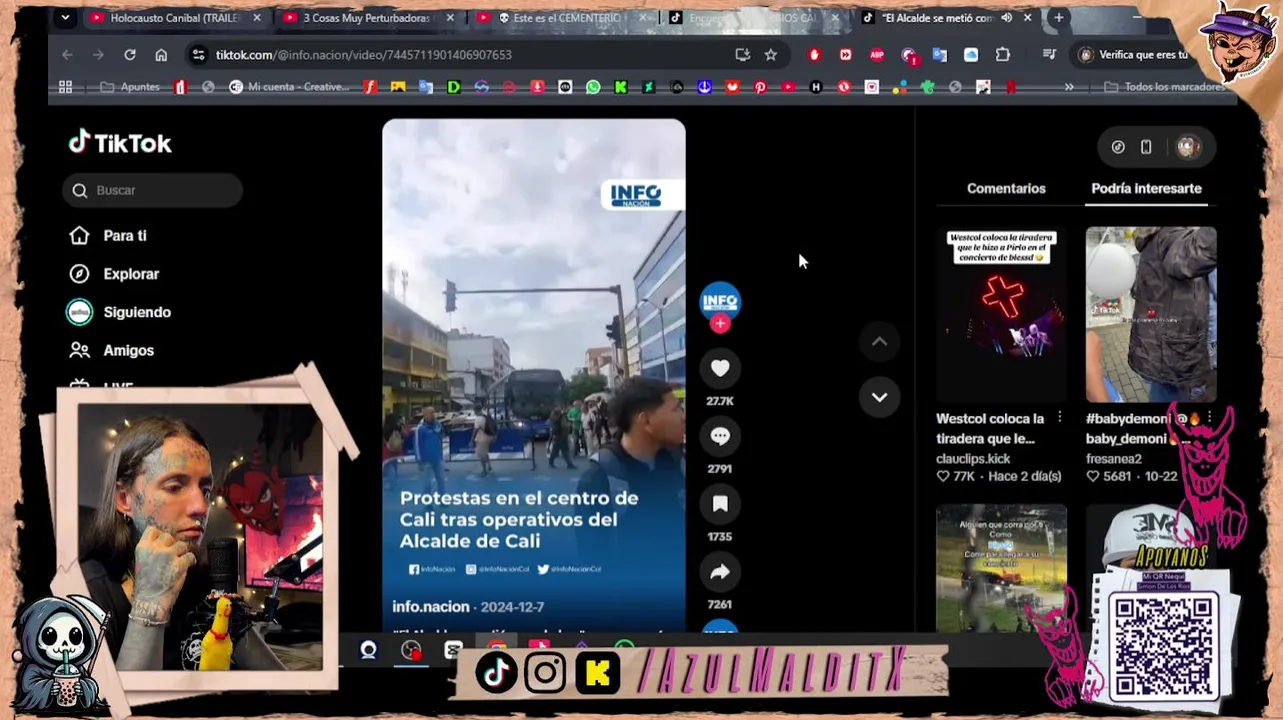Open Mi cuenta - Creative bookmark
The width and height of the screenshot is (1283, 720).
(x=290, y=87)
